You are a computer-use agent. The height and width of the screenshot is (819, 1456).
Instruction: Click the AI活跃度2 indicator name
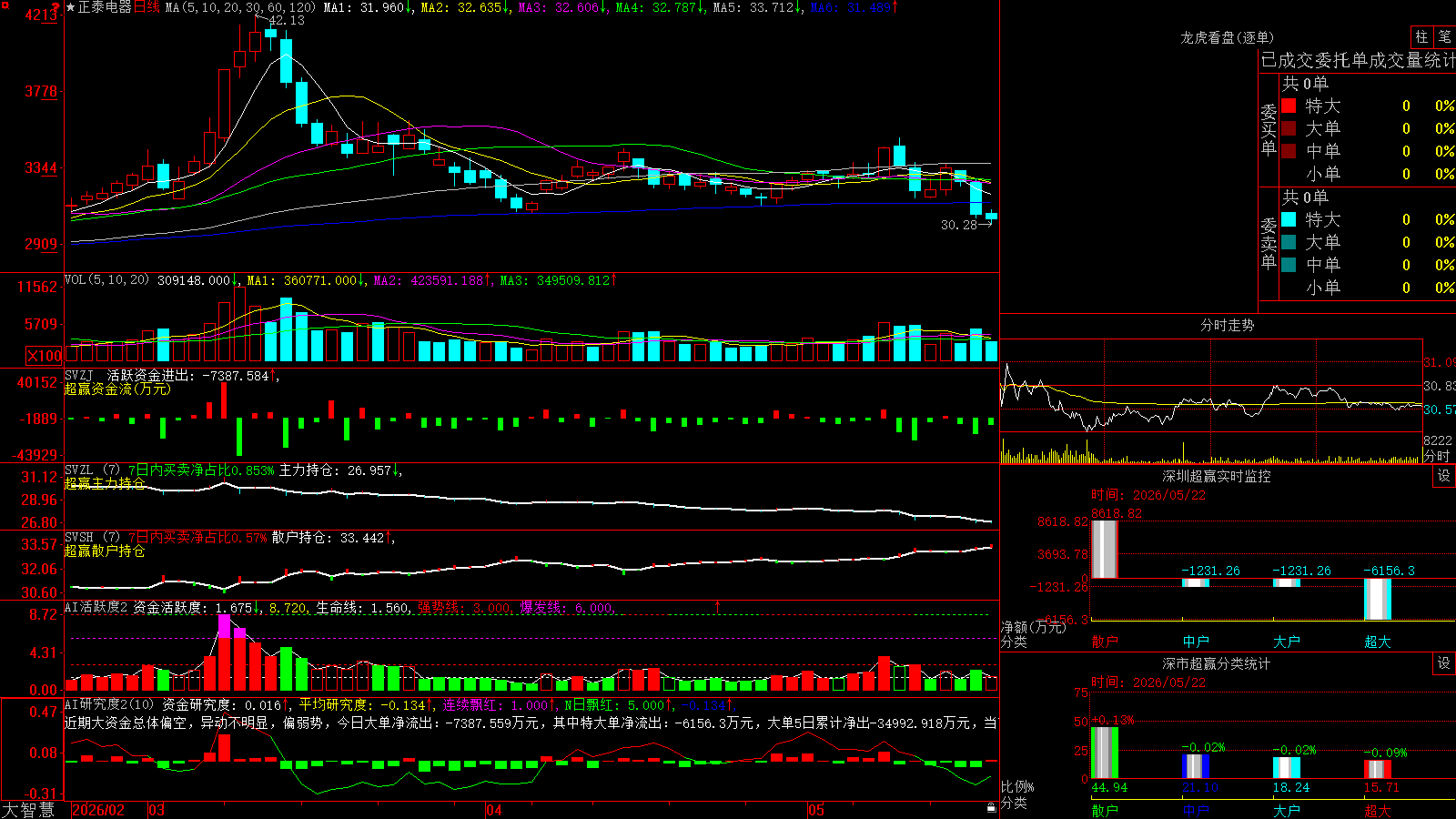tap(96, 607)
